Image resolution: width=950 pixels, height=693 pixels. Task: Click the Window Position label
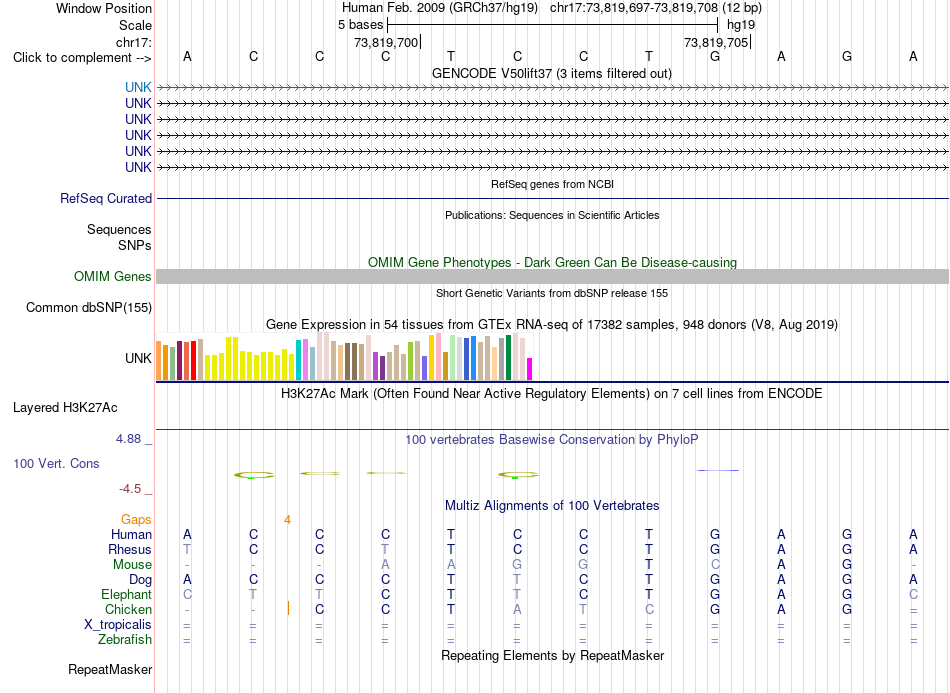point(104,8)
